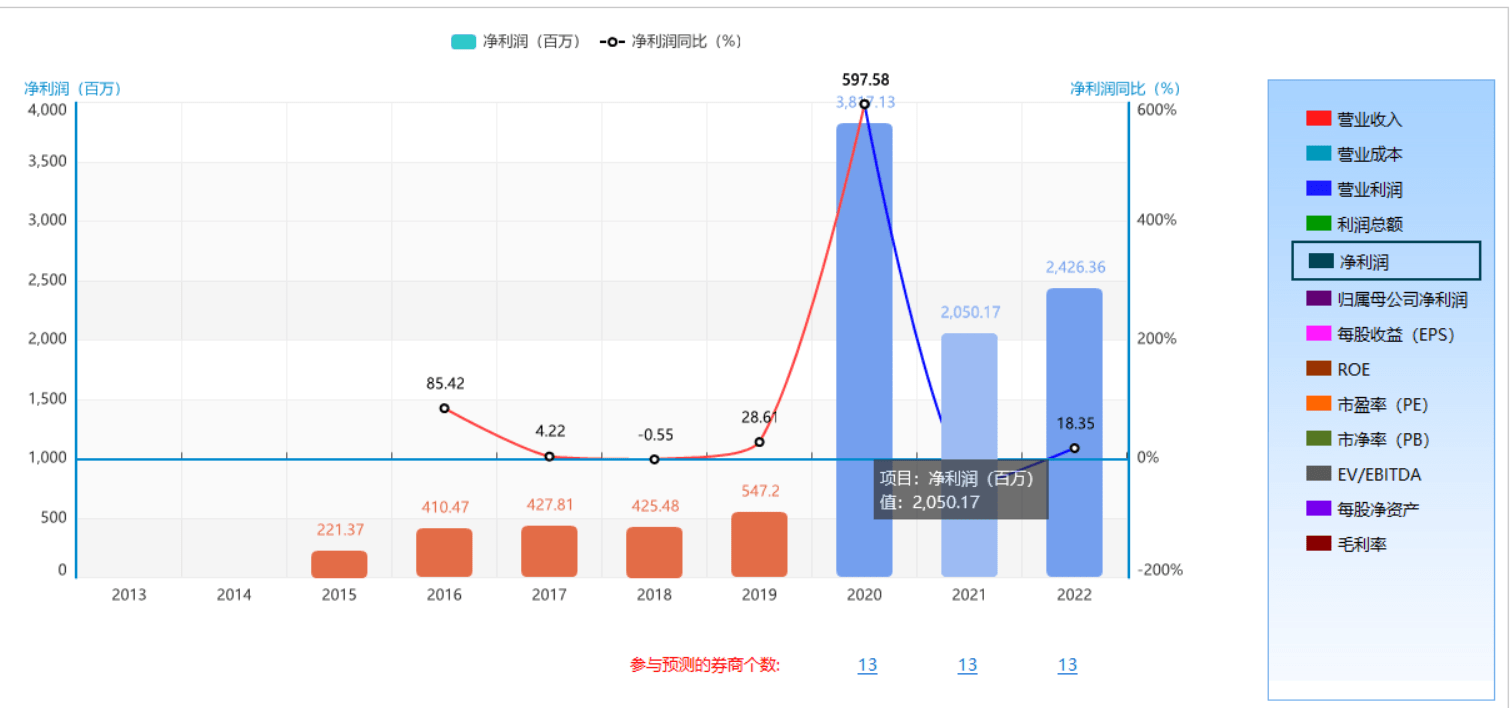1512x708 pixels.
Task: Select the EV/EBITDA gray icon entry
Action: tap(1318, 474)
